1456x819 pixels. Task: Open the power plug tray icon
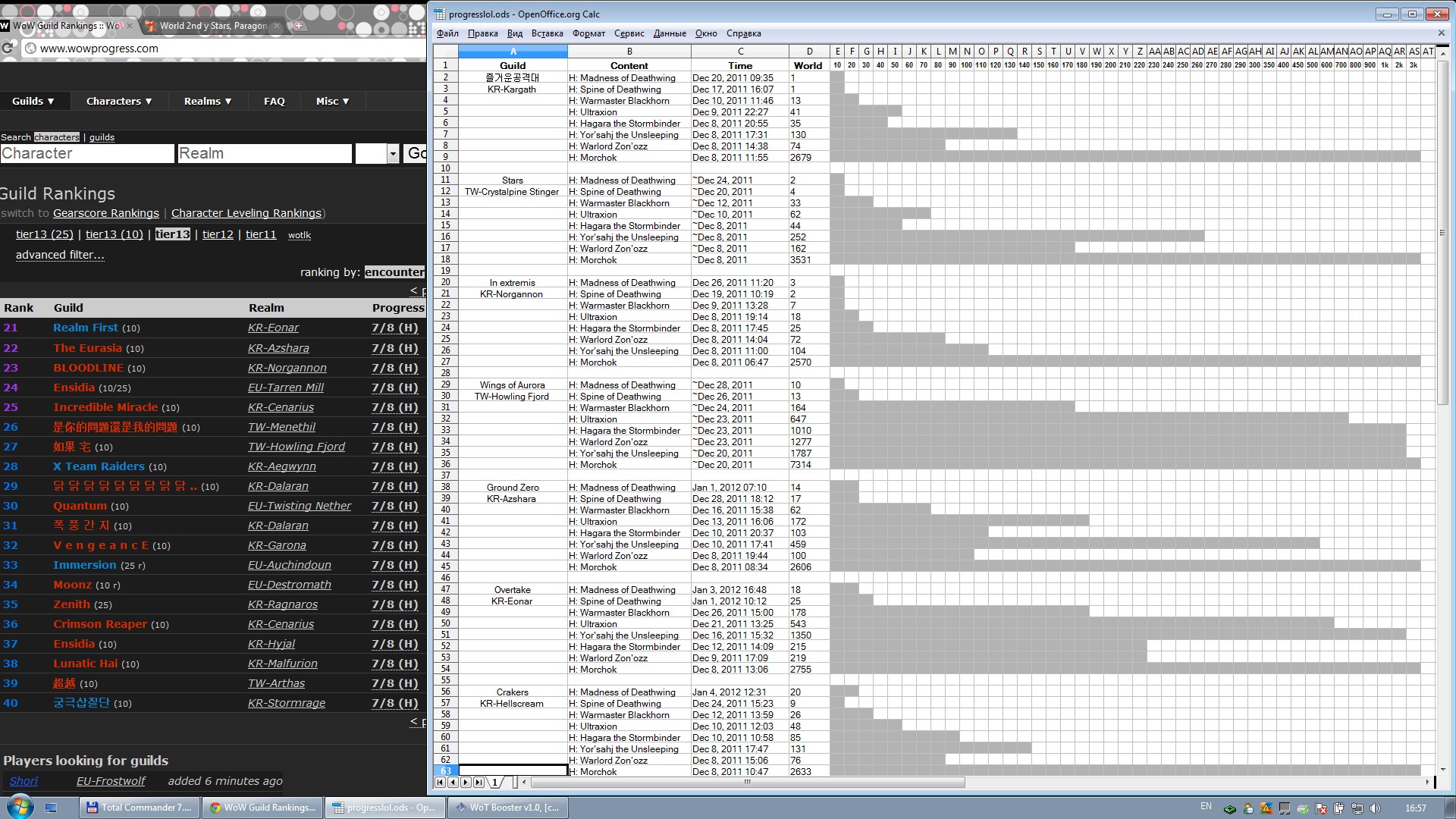coord(1339,808)
